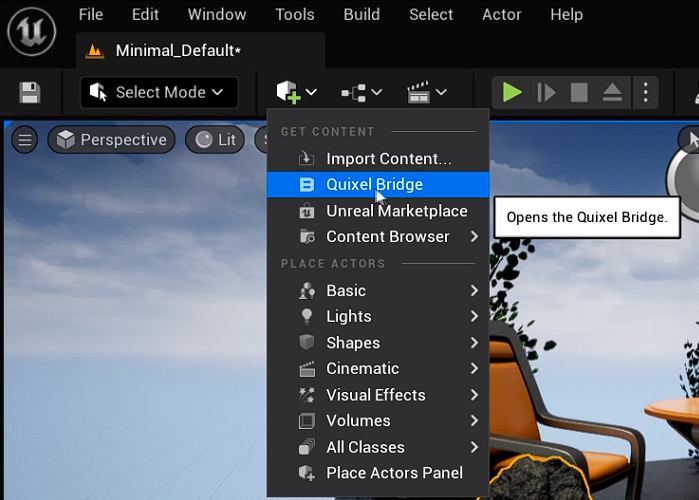
Task: Start Play in Editor with green button
Action: [x=512, y=93]
